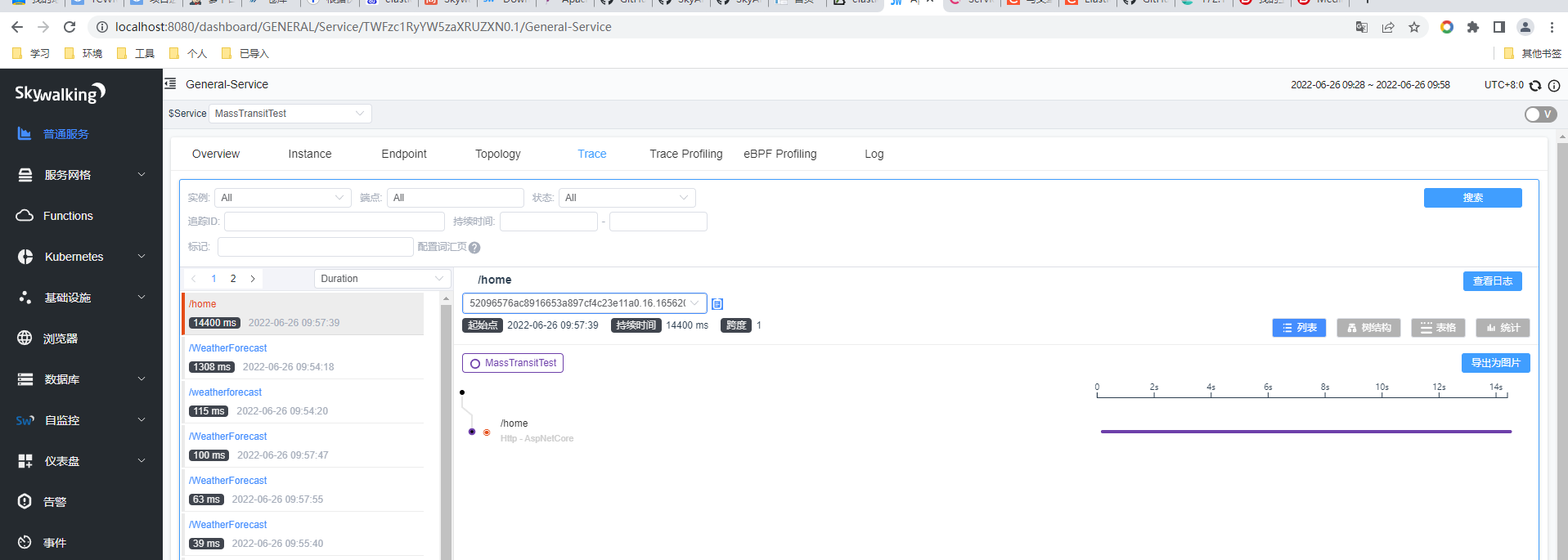Open the General Service (普通服务) icon
Image resolution: width=1568 pixels, height=560 pixels.
tap(25, 133)
